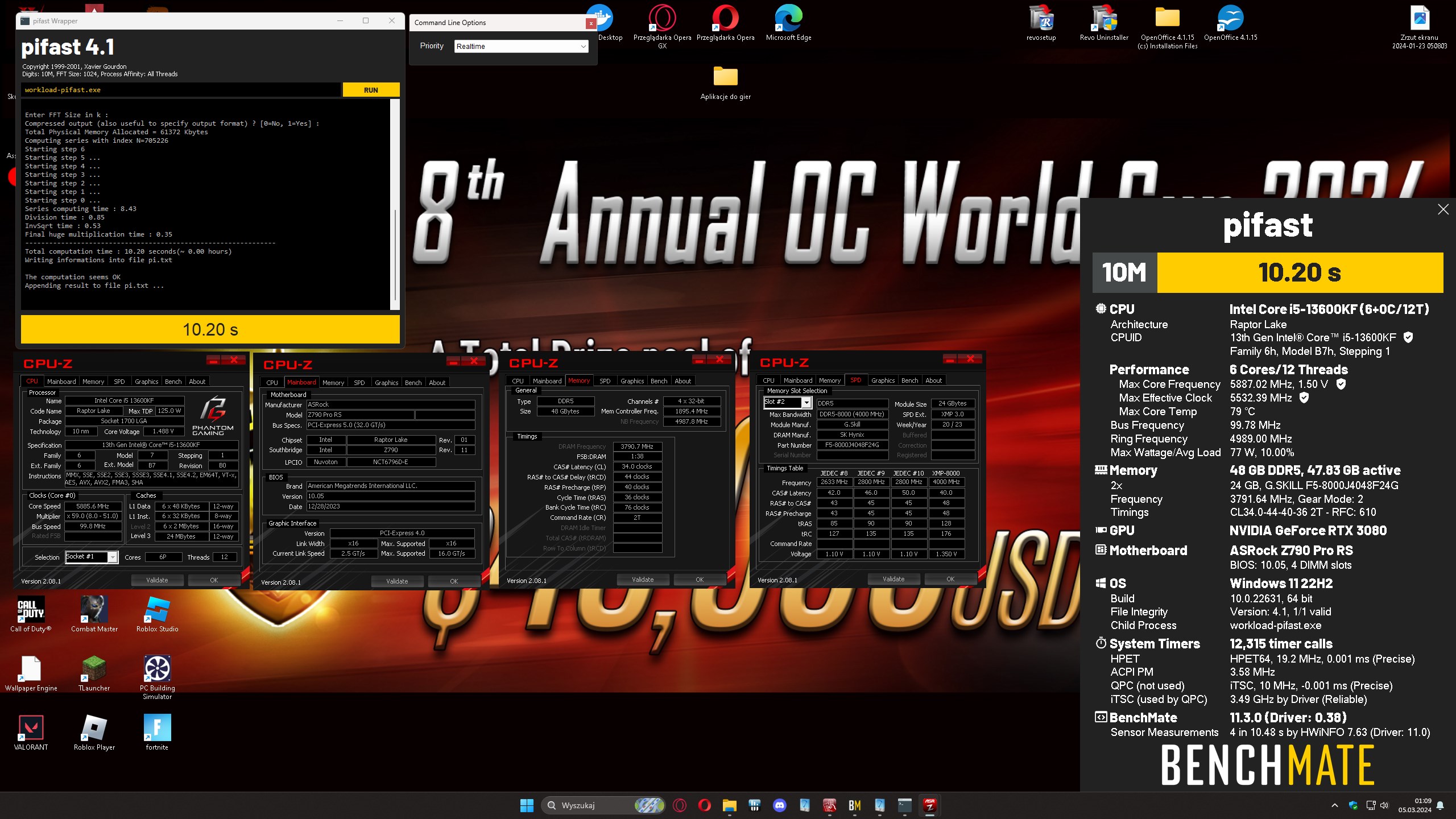Click Windows Security tray icon

pyautogui.click(x=1353, y=805)
